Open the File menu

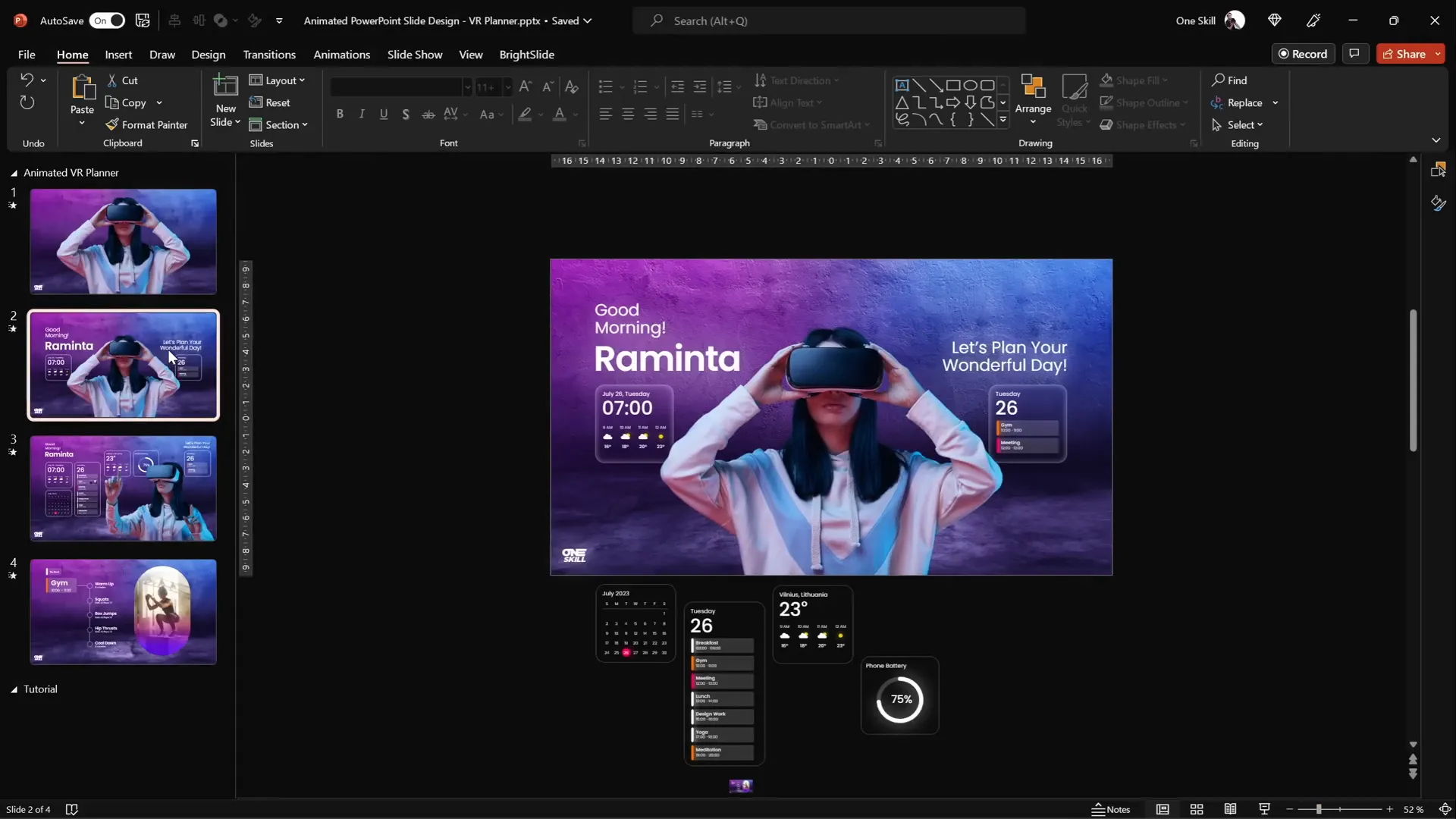27,55
